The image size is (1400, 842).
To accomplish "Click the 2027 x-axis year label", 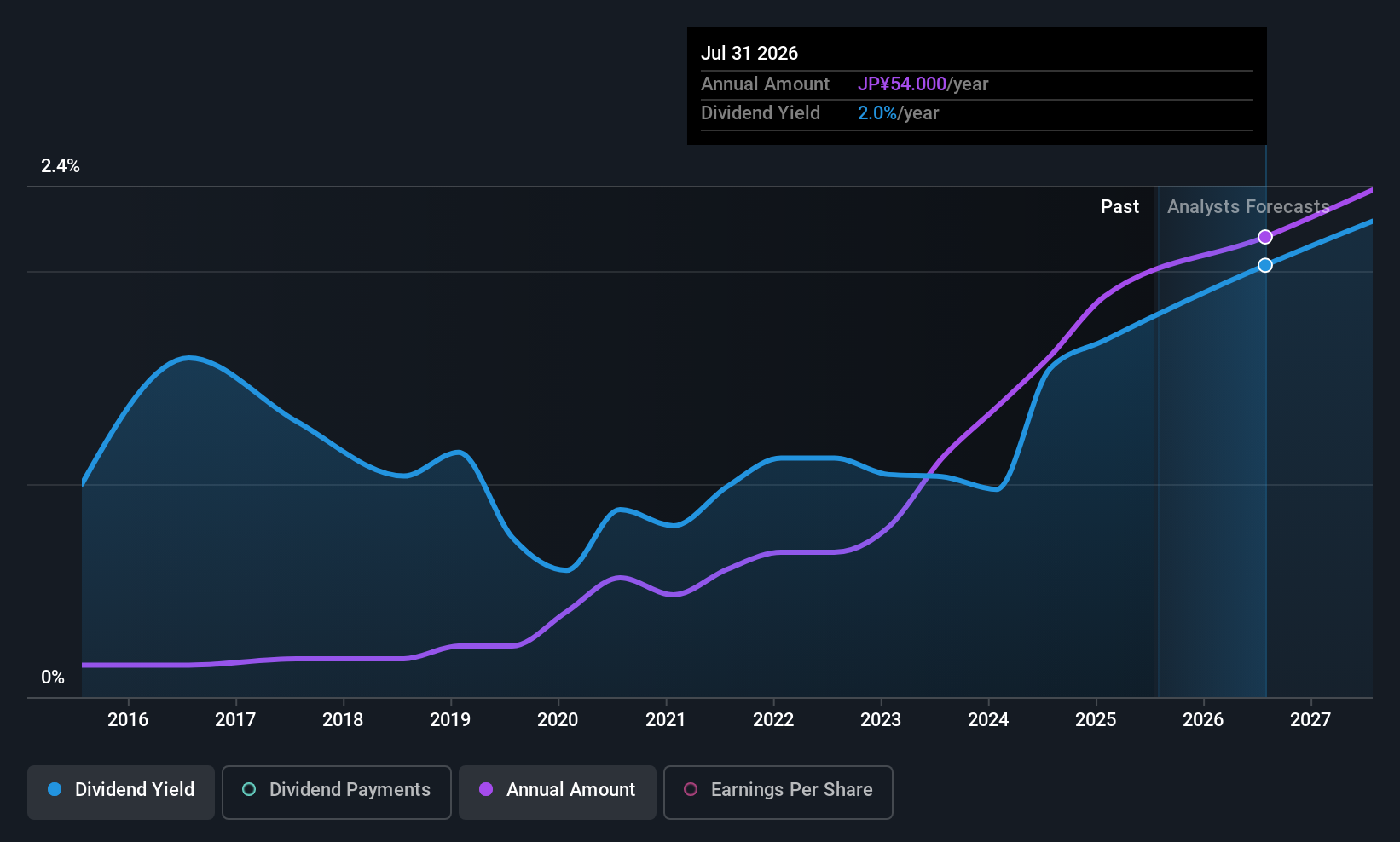I will [x=1310, y=719].
